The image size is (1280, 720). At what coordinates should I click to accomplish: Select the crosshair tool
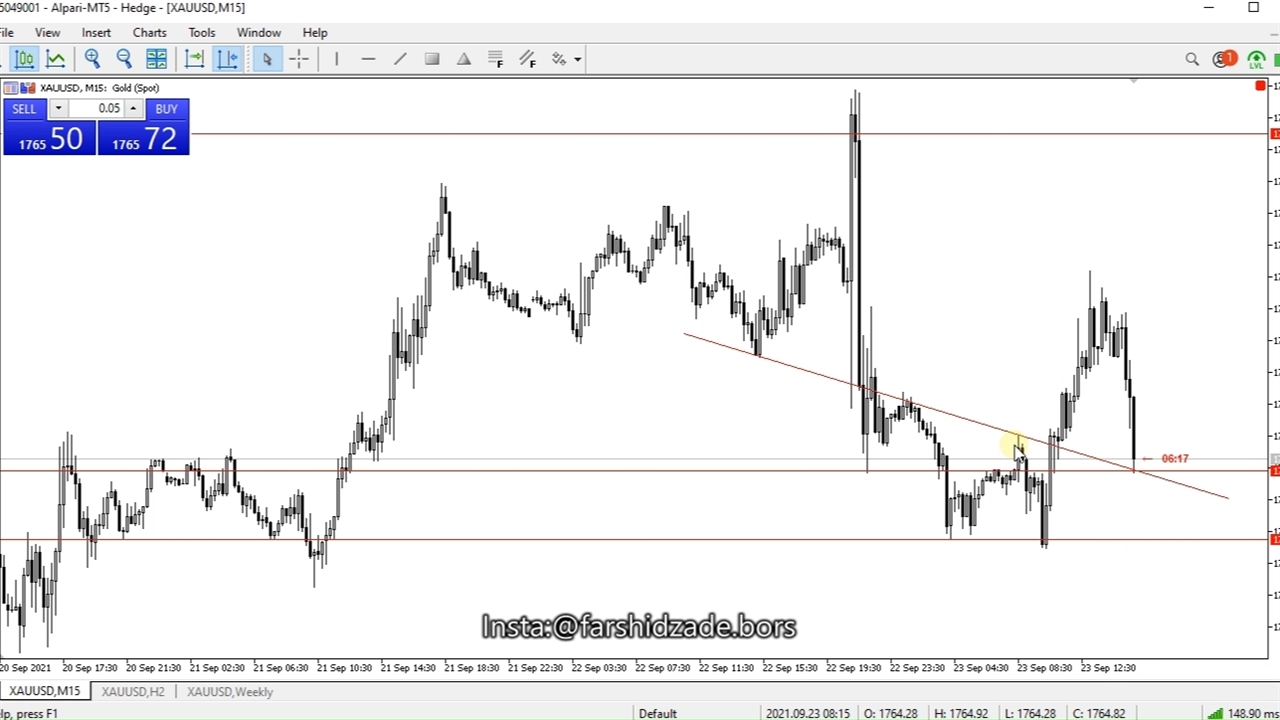pos(299,59)
